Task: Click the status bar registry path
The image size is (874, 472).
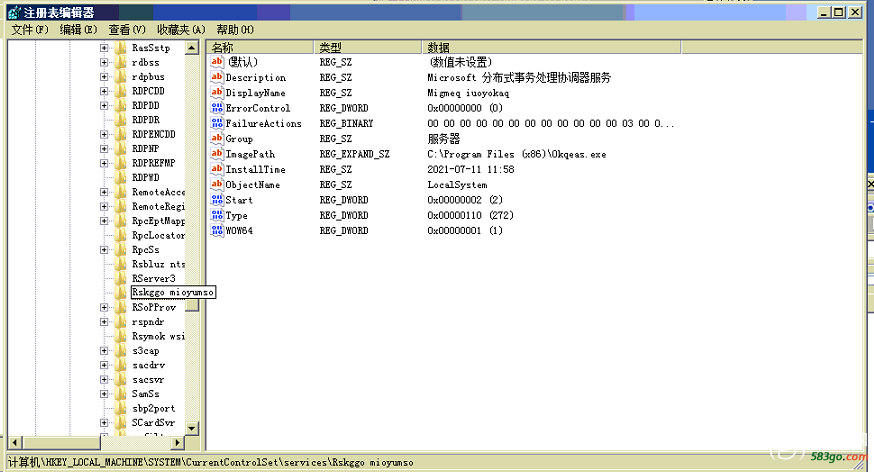Action: (x=211, y=463)
